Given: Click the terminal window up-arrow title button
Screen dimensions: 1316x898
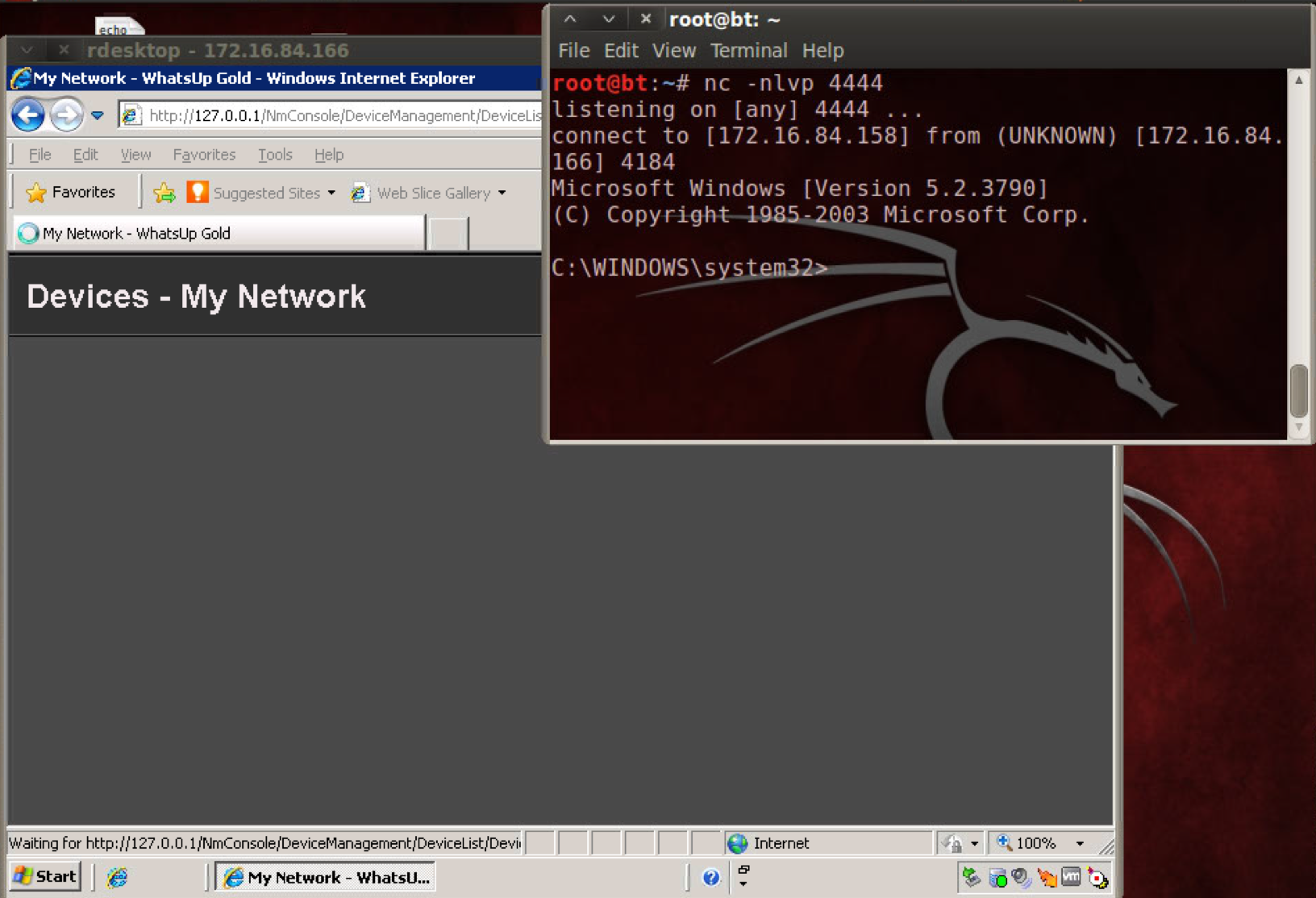Looking at the screenshot, I should (x=570, y=19).
